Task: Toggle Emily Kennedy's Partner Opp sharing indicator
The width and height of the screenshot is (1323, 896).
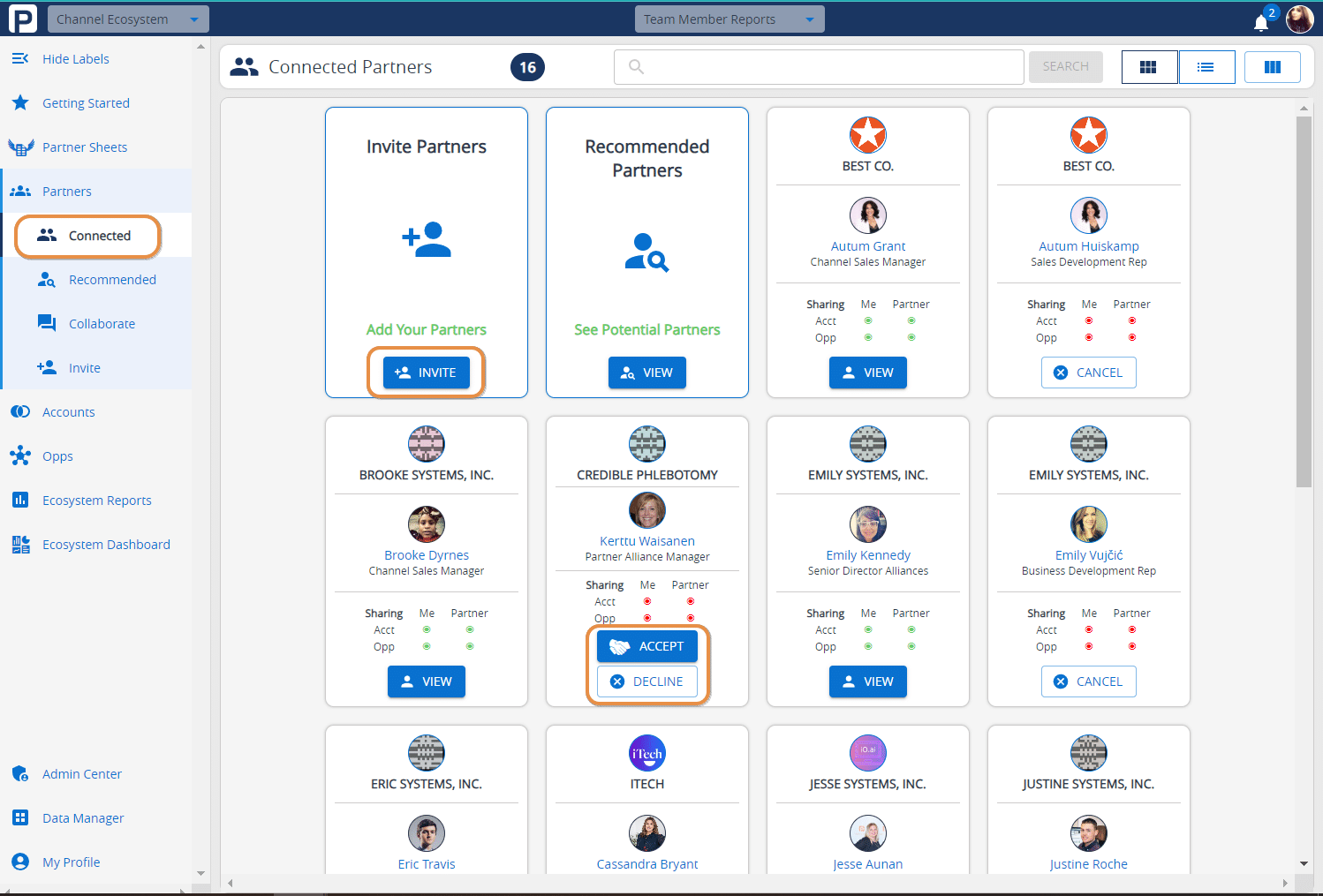Action: 911,647
